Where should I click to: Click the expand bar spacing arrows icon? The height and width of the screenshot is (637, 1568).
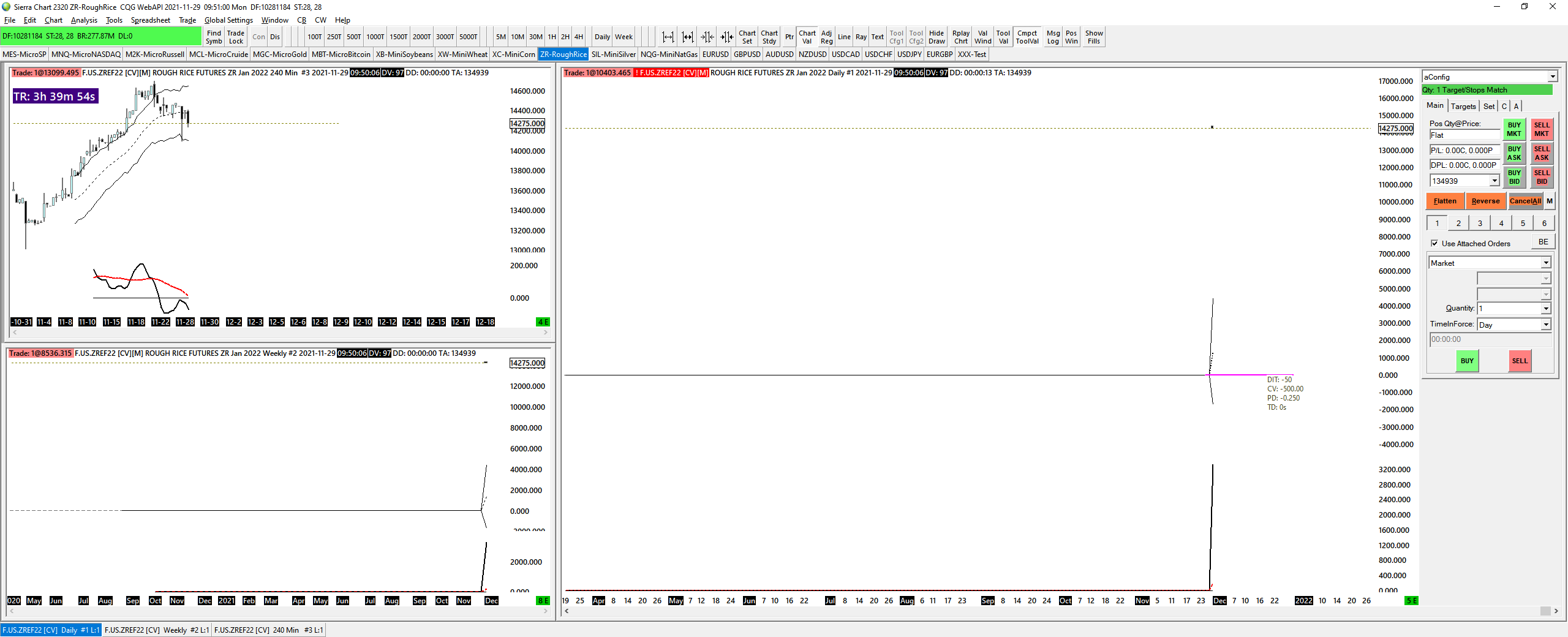click(668, 37)
